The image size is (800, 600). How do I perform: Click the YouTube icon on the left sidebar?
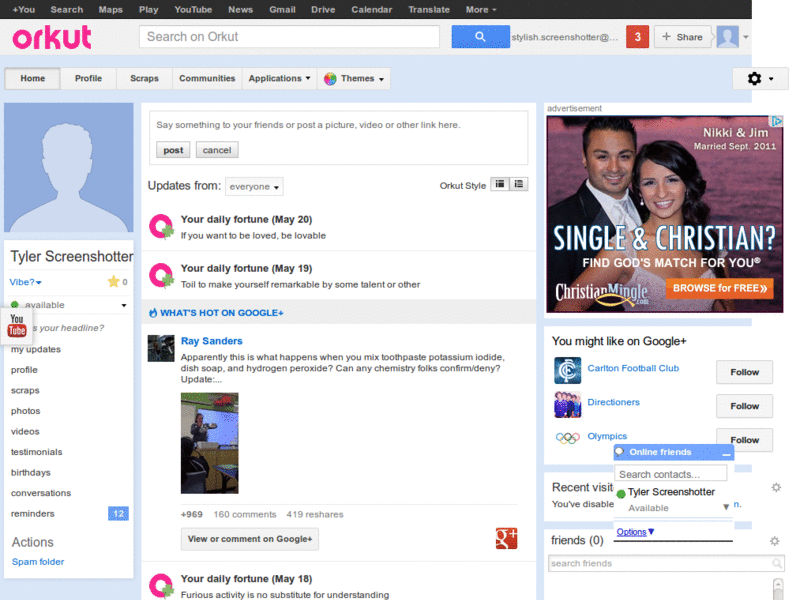17,325
